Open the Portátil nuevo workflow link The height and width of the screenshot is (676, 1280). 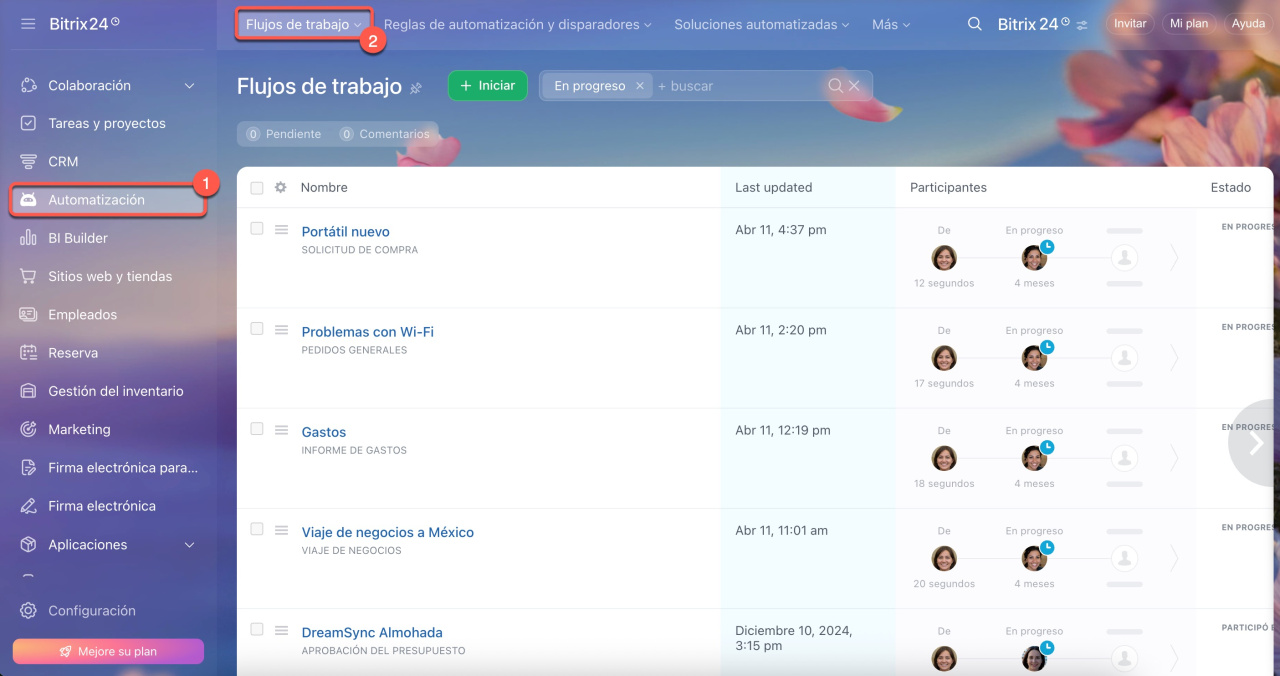tap(346, 232)
